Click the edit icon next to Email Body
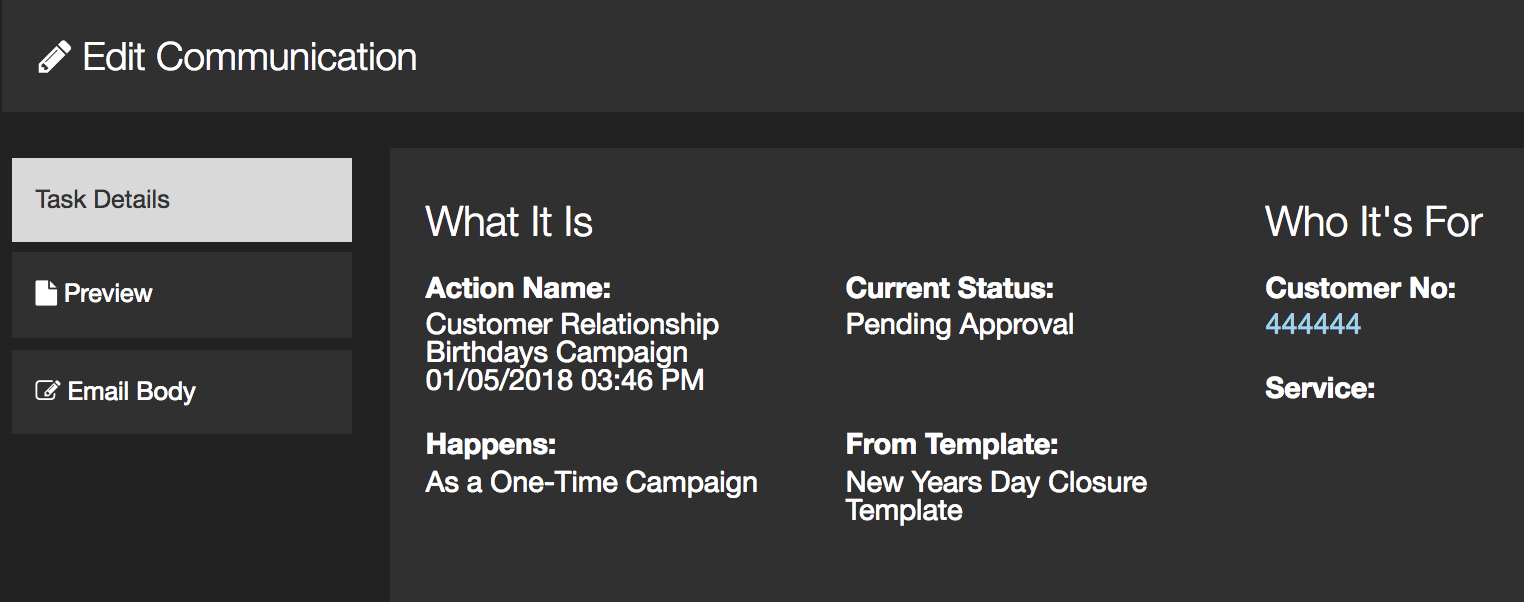The width and height of the screenshot is (1524, 602). coord(47,391)
